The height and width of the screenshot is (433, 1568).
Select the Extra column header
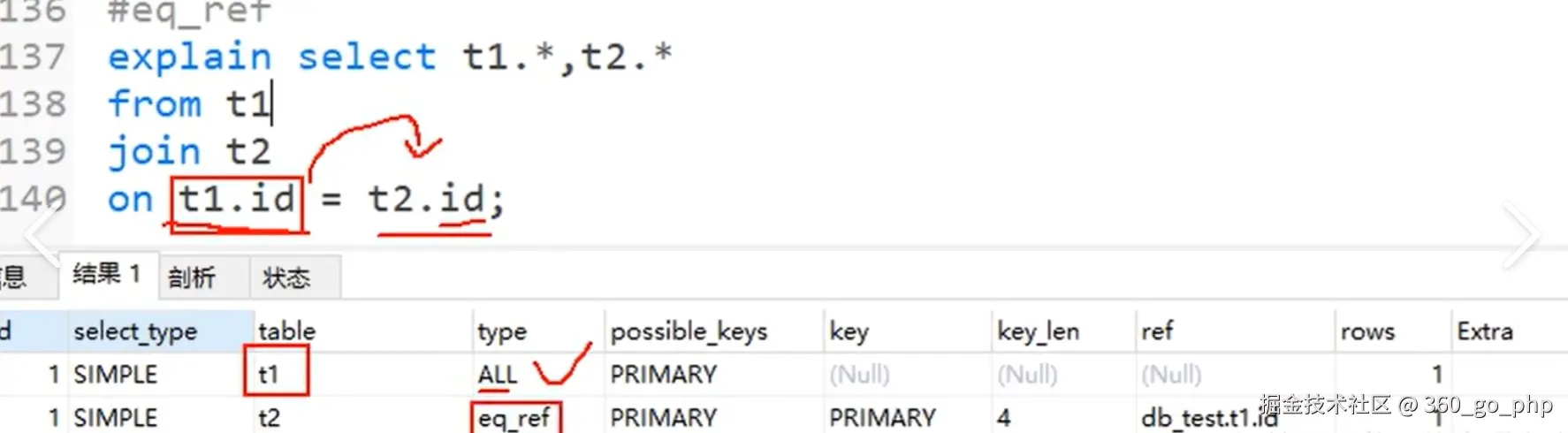1484,331
